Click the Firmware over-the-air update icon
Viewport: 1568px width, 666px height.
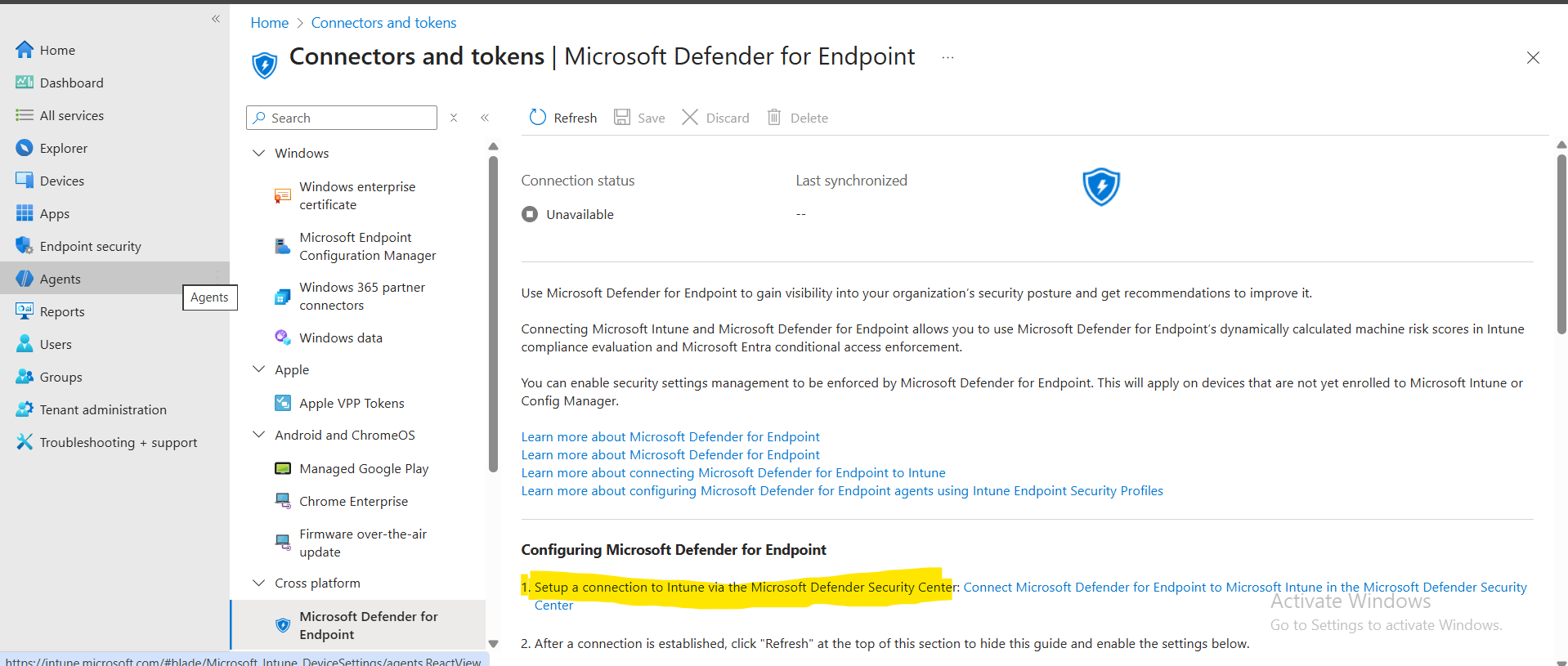coord(283,543)
